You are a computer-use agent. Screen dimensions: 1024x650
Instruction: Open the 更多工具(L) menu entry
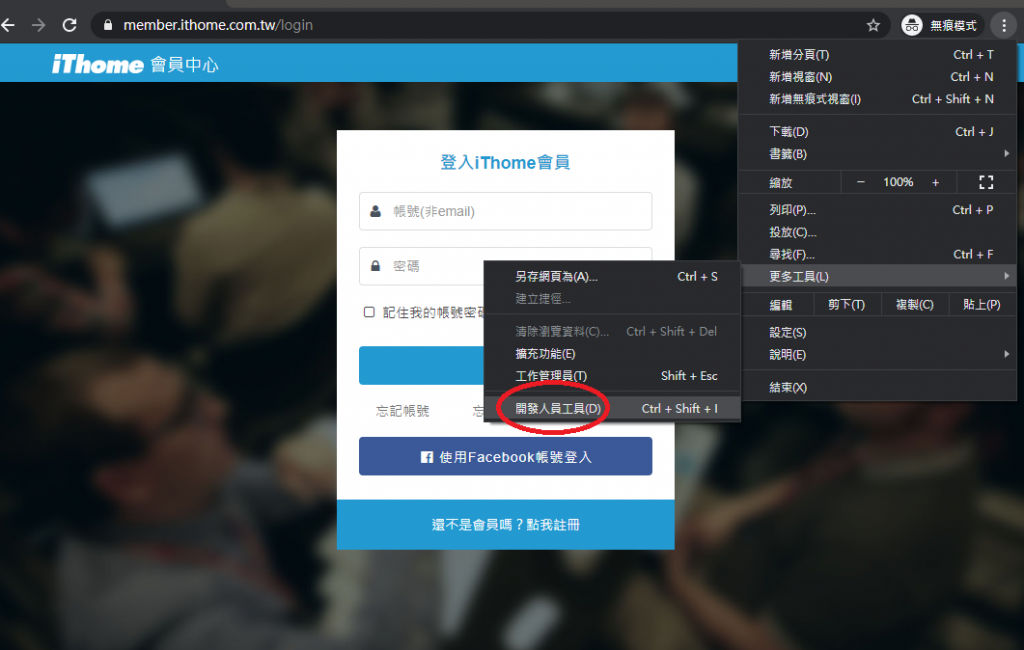(x=877, y=276)
